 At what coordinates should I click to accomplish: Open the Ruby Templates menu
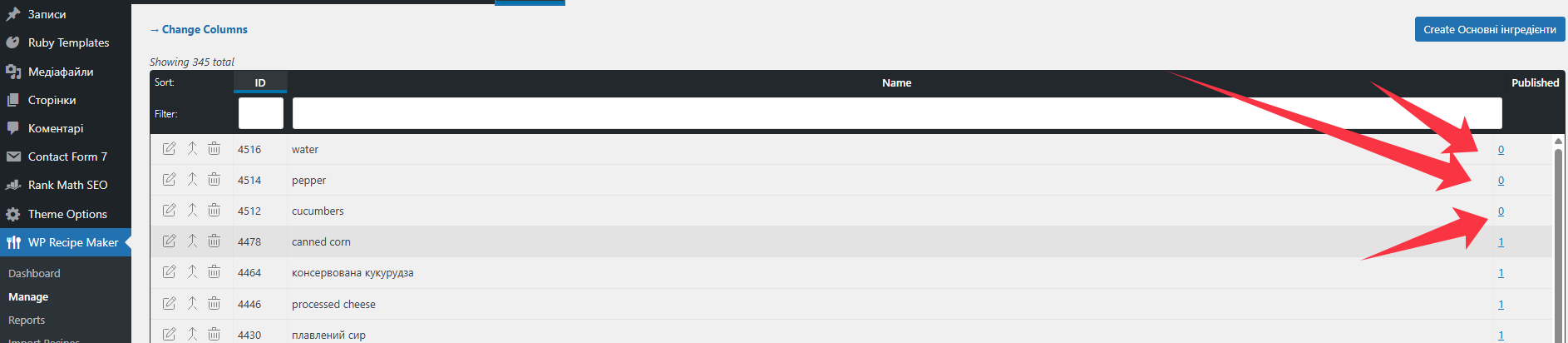point(66,42)
